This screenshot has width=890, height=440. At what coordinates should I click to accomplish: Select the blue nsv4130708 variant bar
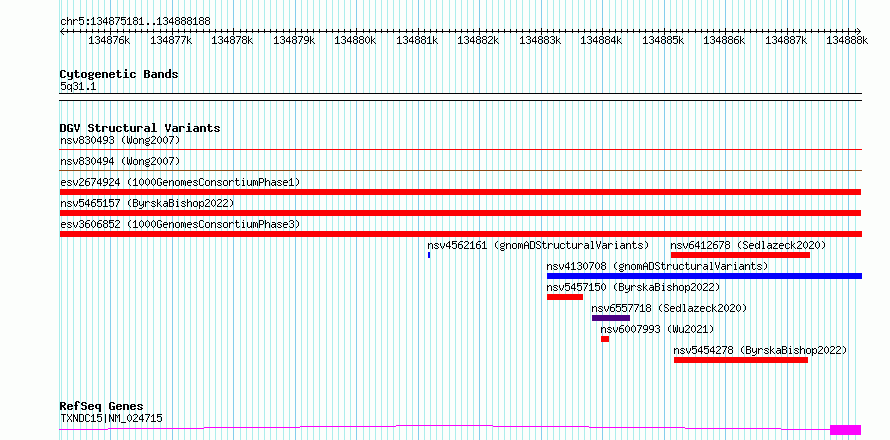tap(704, 276)
